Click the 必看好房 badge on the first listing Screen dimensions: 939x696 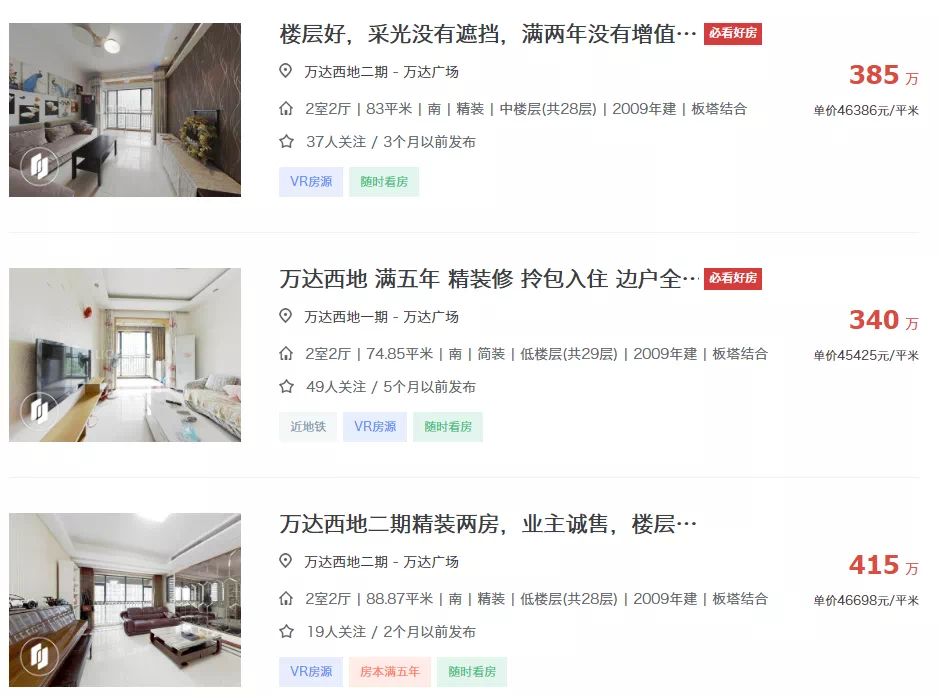(732, 34)
